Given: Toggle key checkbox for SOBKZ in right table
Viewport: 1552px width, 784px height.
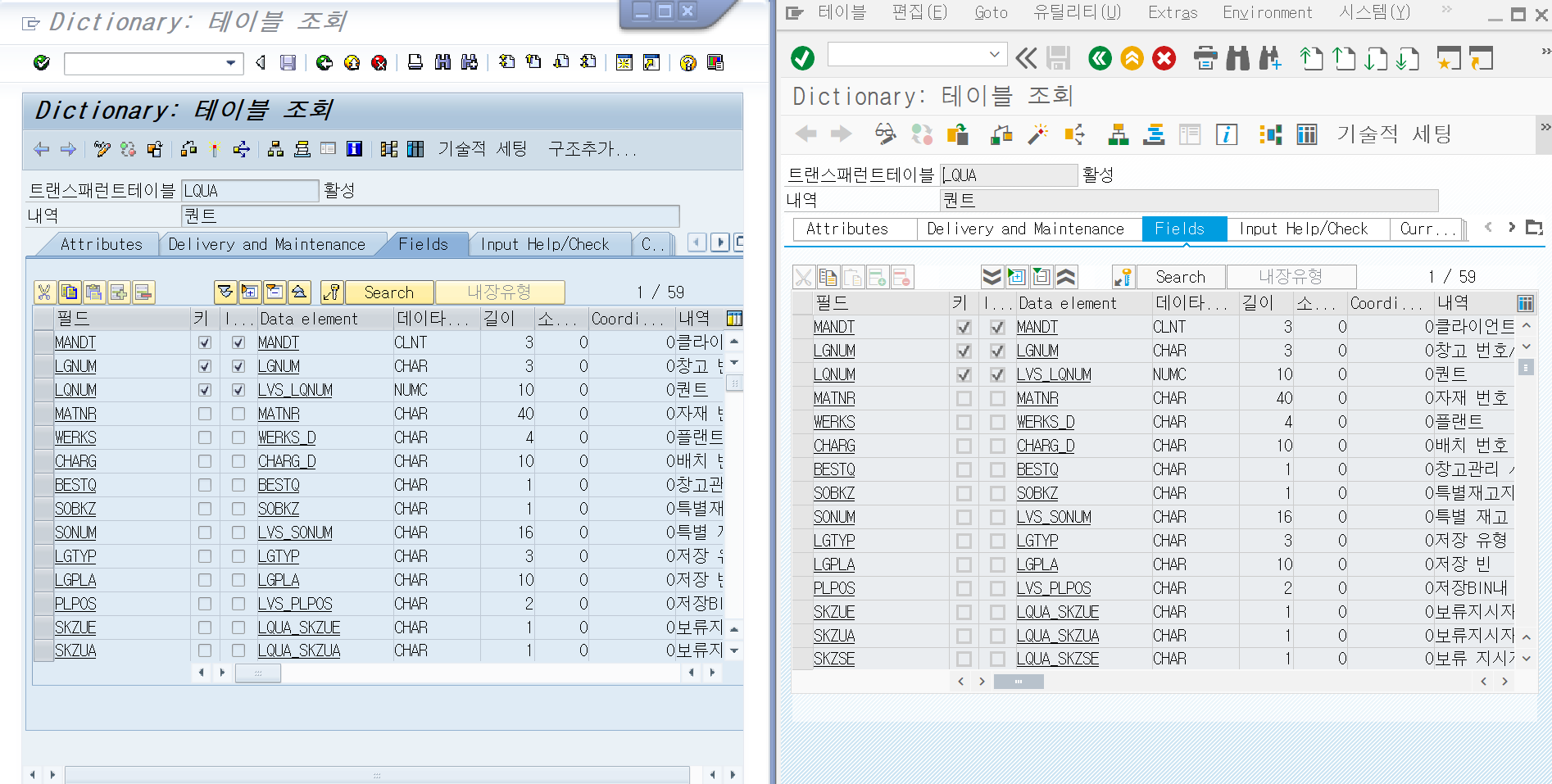Looking at the screenshot, I should click(x=964, y=493).
